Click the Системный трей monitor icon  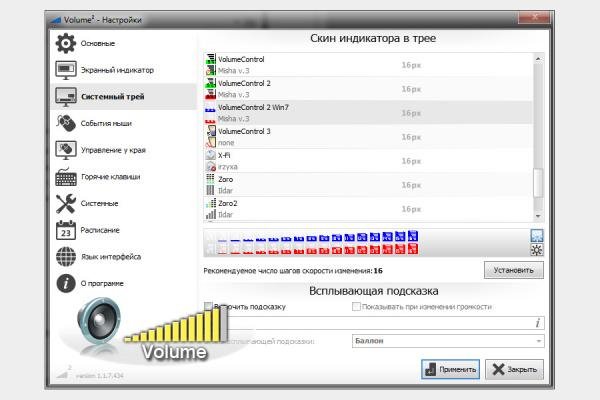[66, 97]
